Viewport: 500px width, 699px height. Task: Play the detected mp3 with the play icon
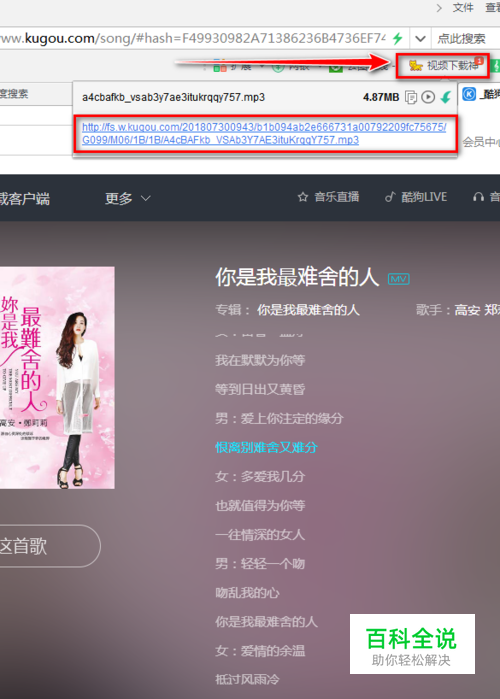(428, 97)
